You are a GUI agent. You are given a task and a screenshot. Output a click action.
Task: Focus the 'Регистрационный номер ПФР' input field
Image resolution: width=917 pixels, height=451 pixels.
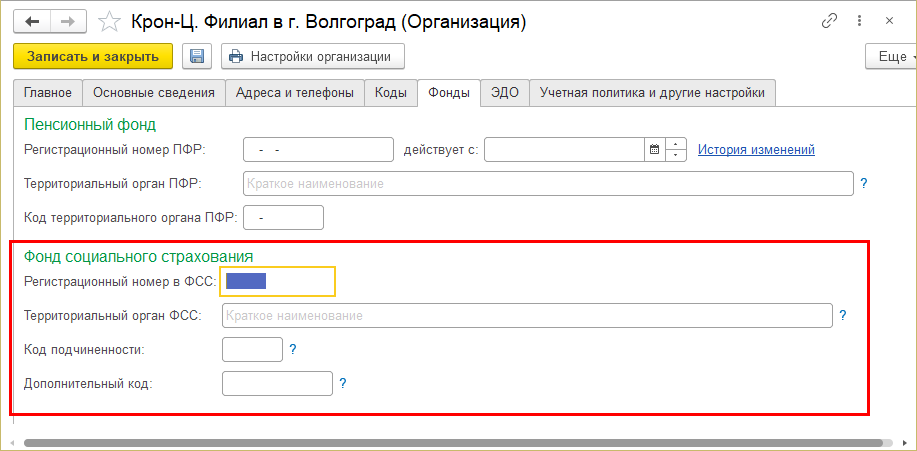tap(318, 150)
